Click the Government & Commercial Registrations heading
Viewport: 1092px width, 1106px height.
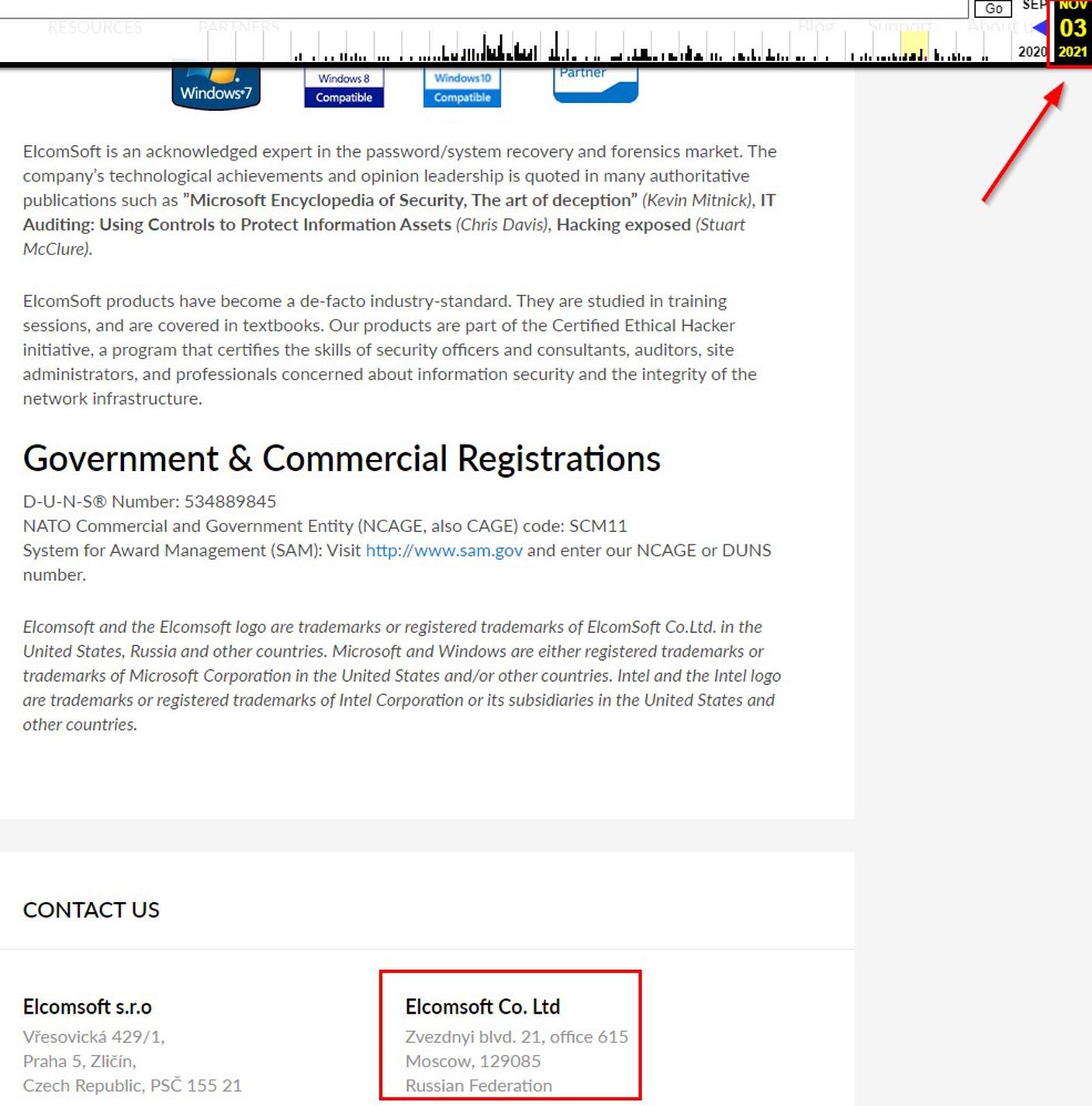coord(342,458)
